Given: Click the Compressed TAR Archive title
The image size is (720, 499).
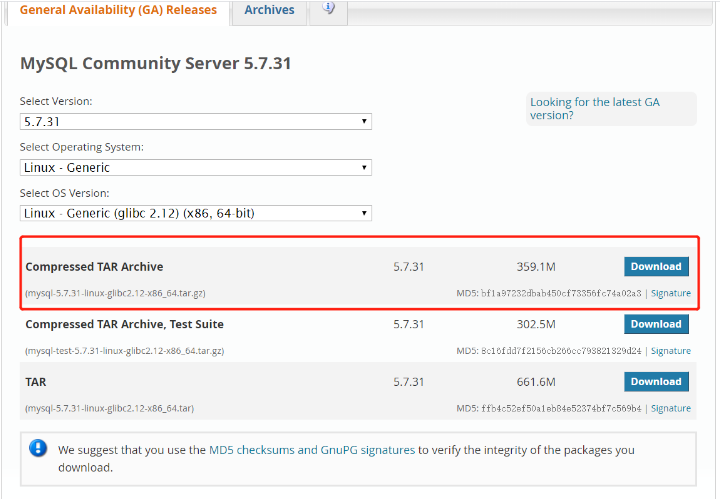Looking at the screenshot, I should pos(94,267).
